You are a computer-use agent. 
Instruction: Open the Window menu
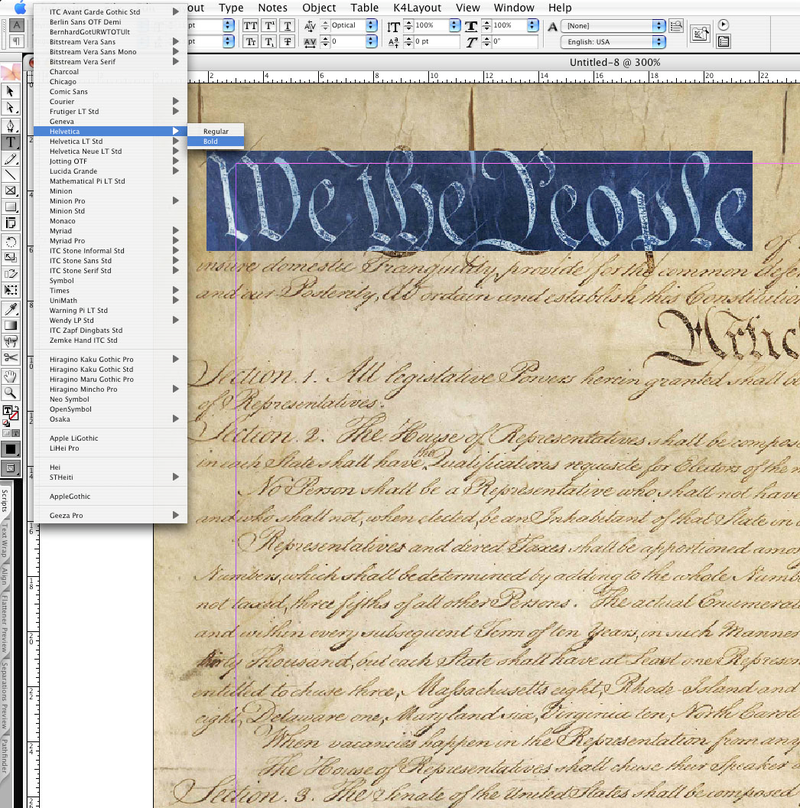(514, 8)
